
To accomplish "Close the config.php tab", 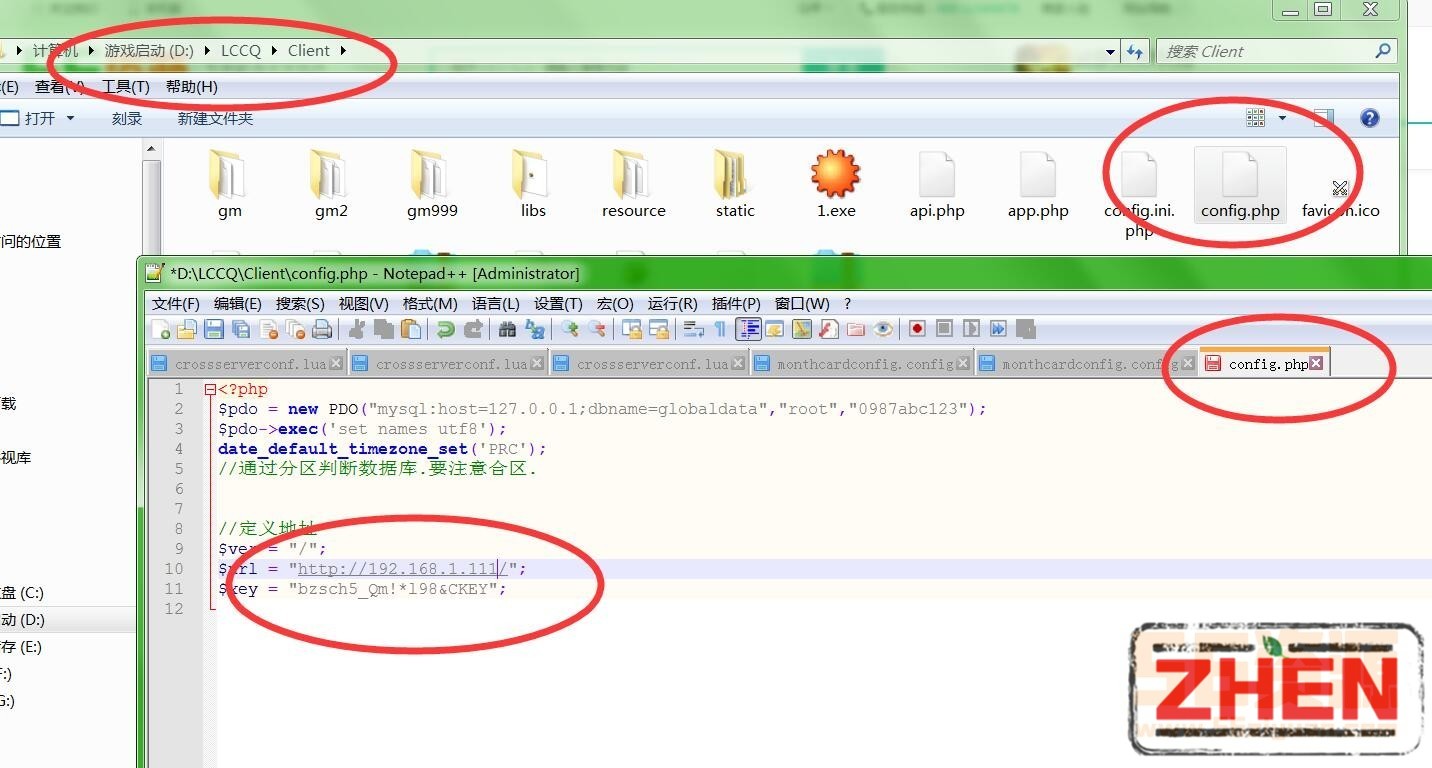I will click(1316, 363).
